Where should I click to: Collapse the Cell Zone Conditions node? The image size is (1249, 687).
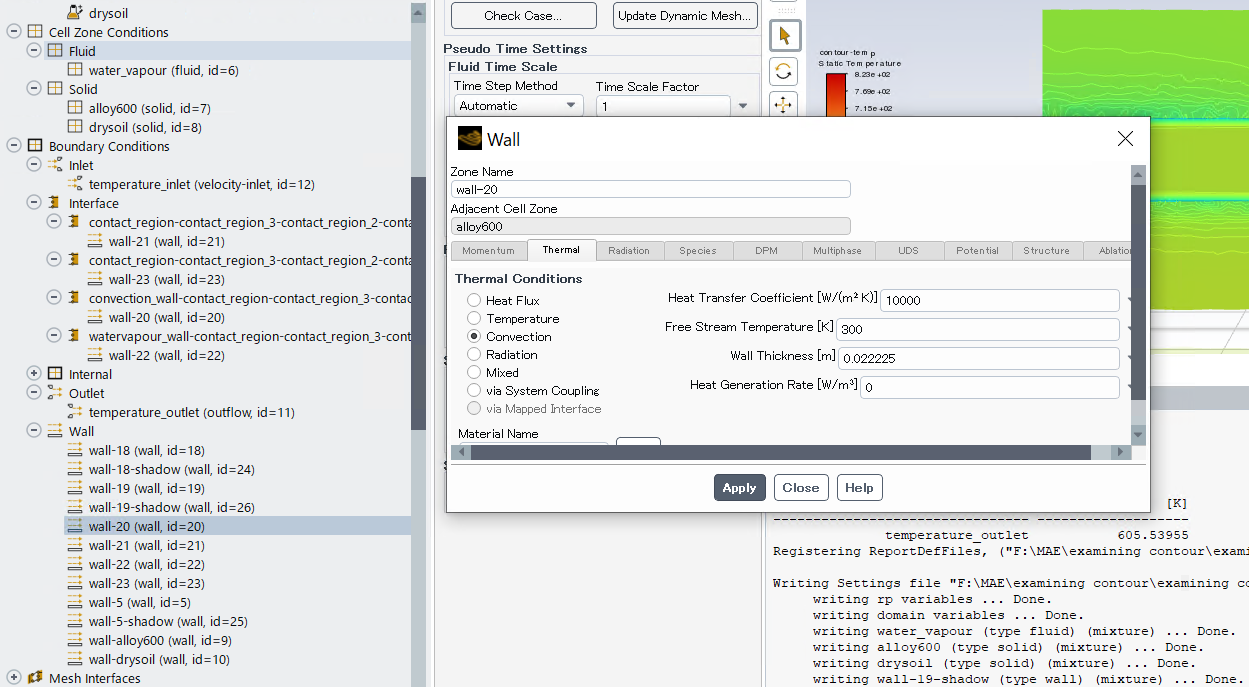(x=14, y=32)
